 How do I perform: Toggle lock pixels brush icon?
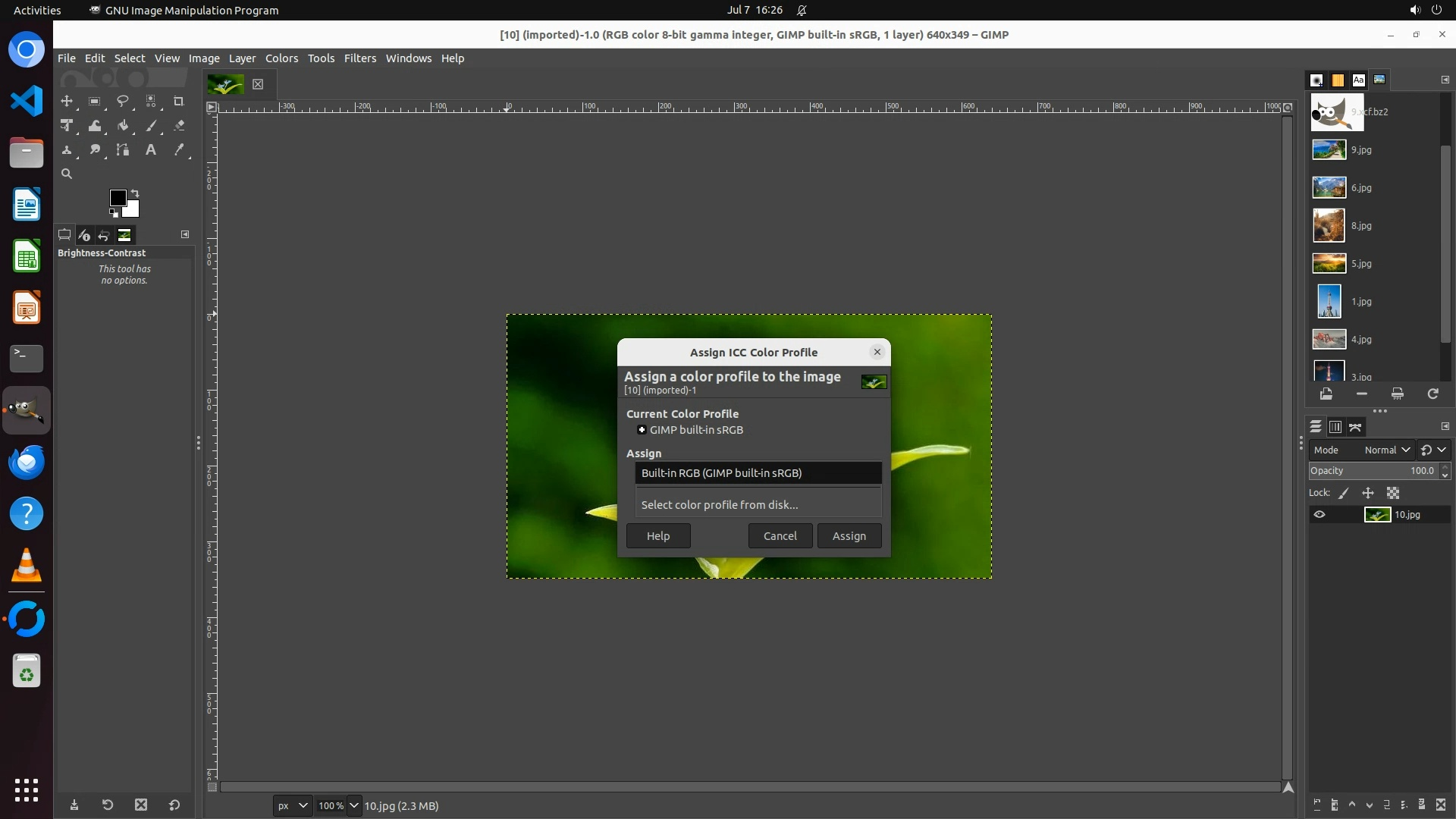coord(1344,494)
